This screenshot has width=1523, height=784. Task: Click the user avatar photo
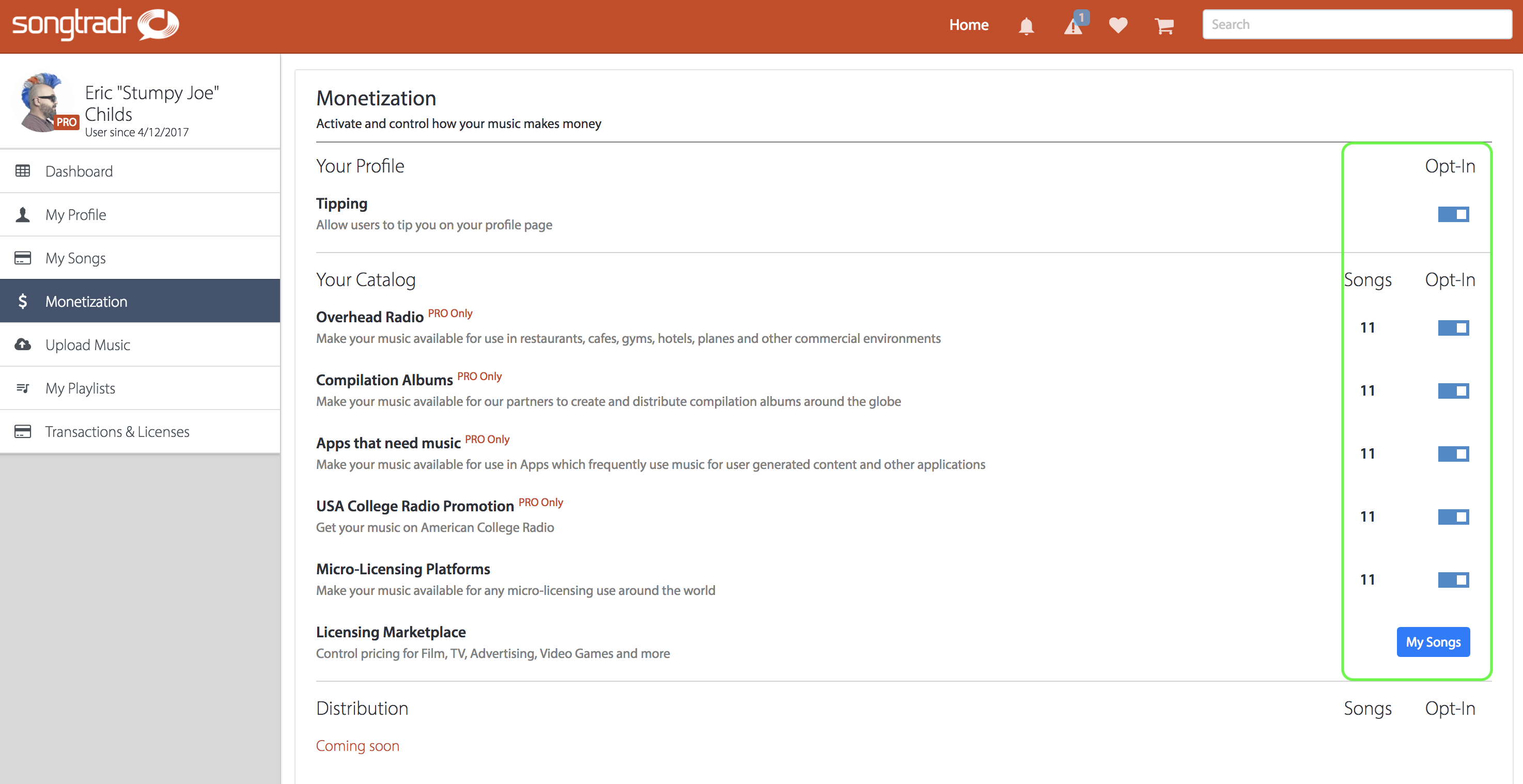(x=42, y=102)
